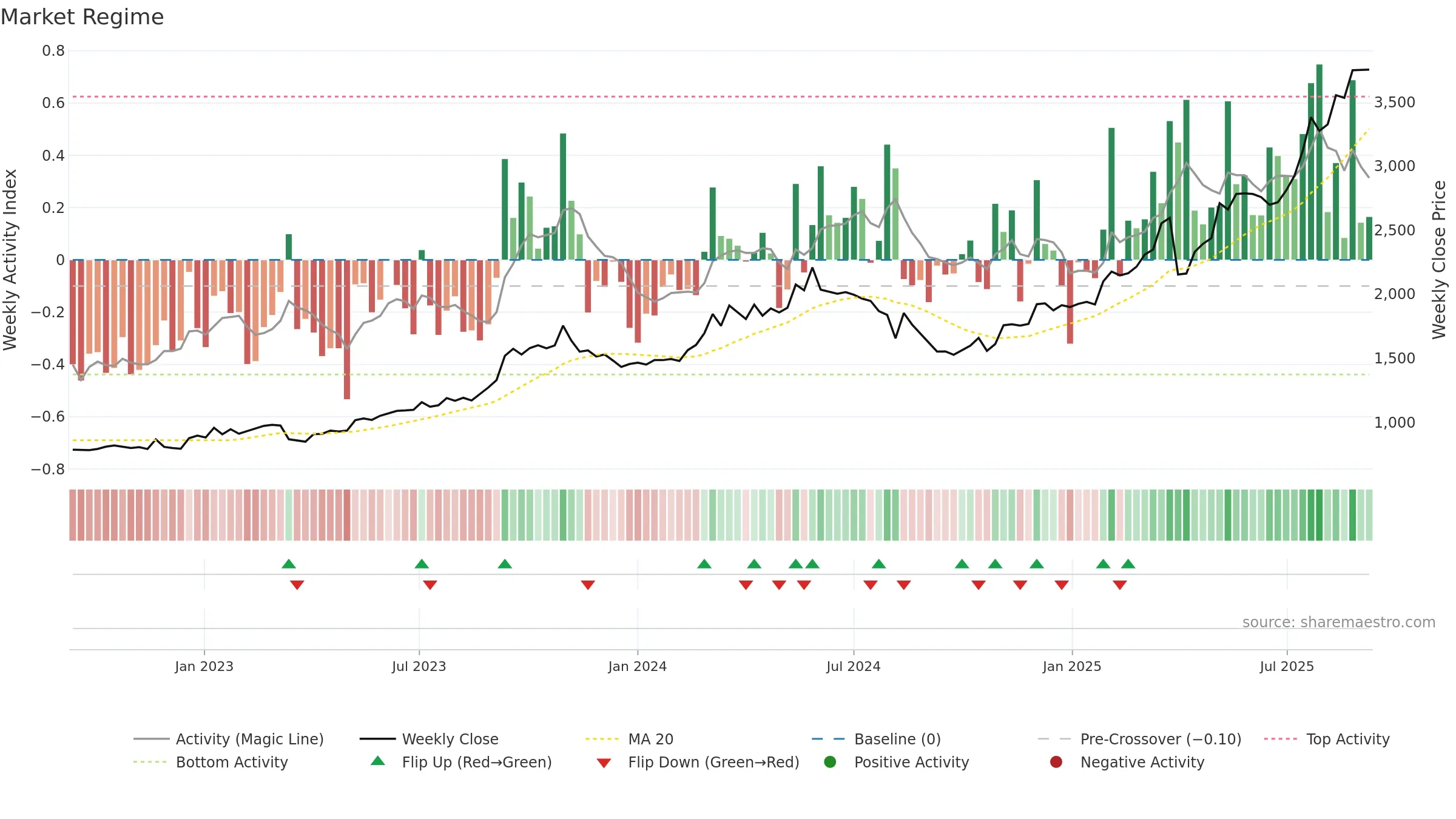Click the 1,000 price axis value
The width and height of the screenshot is (1456, 819).
point(1394,422)
